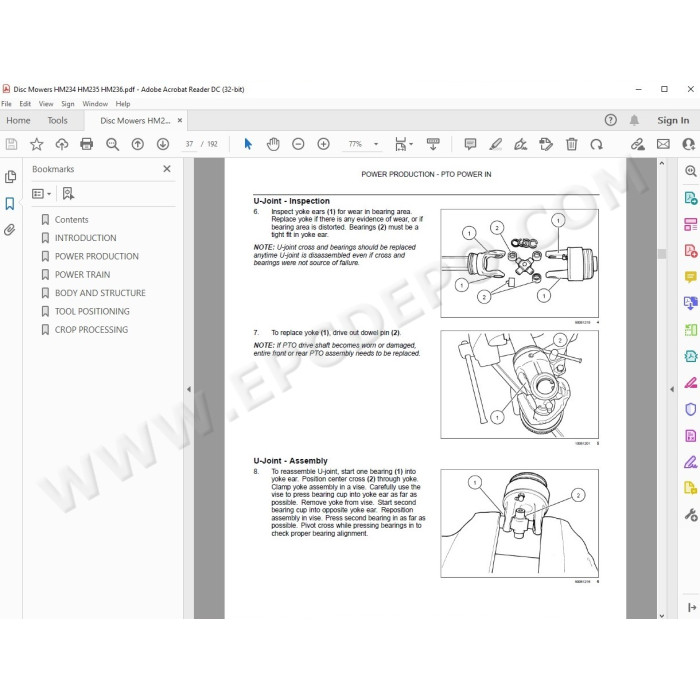700x700 pixels.
Task: Open the View menu
Action: click(46, 104)
